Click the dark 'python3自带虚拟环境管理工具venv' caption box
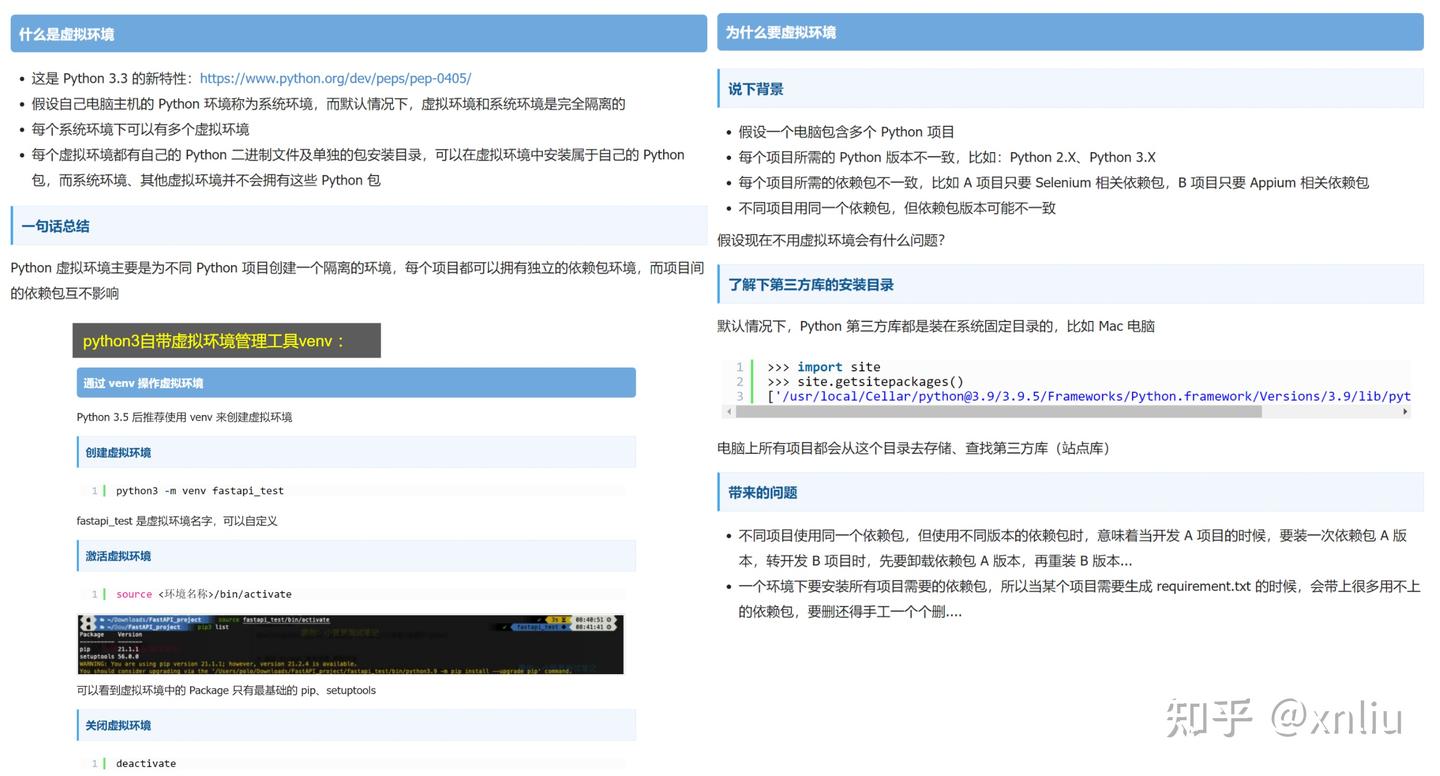Viewport: 1440px width, 776px height. pyautogui.click(x=226, y=340)
